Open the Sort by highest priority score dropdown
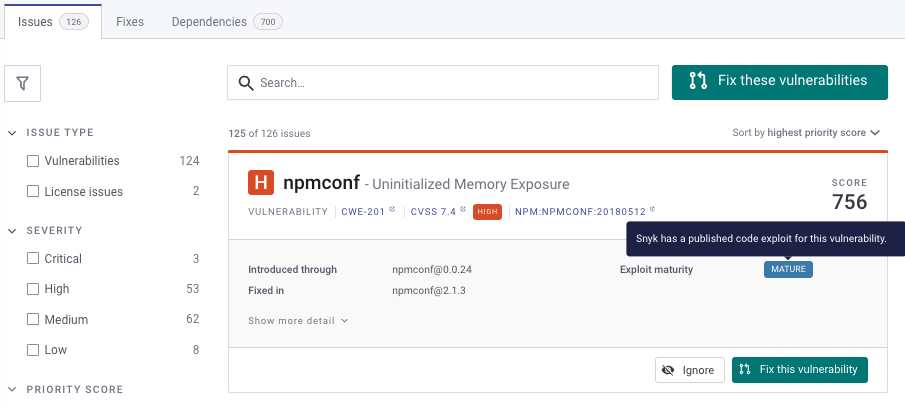The image size is (905, 407). pos(806,133)
